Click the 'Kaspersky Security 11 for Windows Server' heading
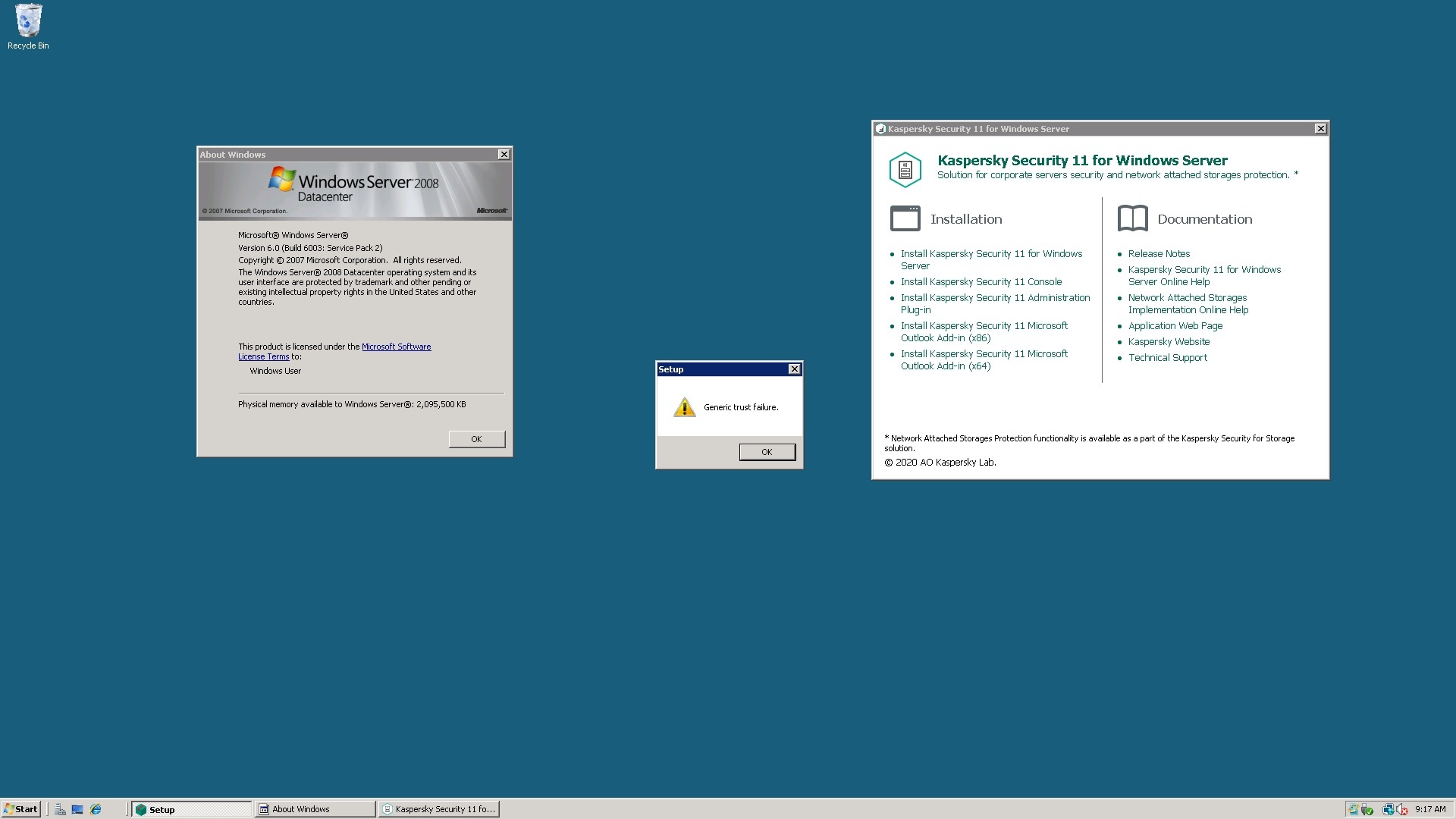Image resolution: width=1456 pixels, height=819 pixels. click(x=1082, y=160)
